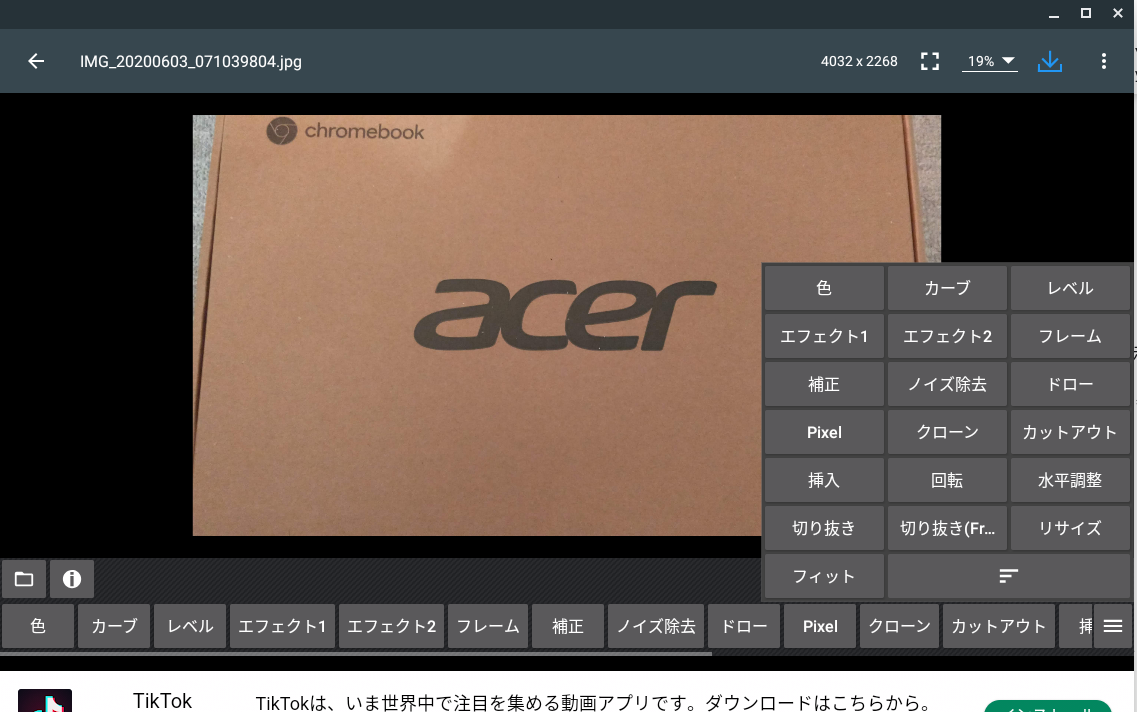Click ドロー in the bottom toolbar

[x=743, y=626]
